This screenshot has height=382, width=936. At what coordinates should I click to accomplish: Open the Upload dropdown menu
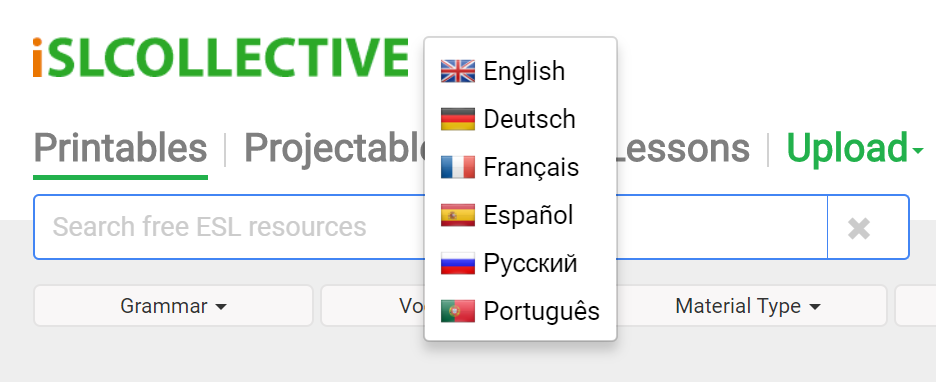(855, 147)
